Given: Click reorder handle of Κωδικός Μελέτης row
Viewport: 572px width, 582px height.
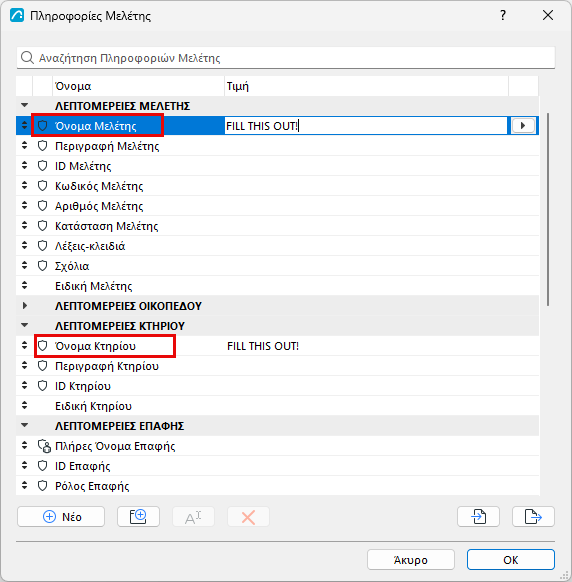Looking at the screenshot, I should click(24, 186).
